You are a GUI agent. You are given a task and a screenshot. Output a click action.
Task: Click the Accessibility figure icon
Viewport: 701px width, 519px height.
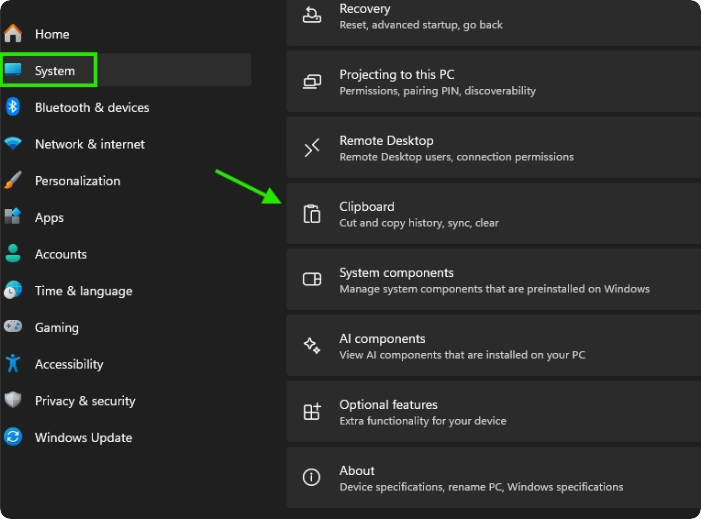pos(13,363)
